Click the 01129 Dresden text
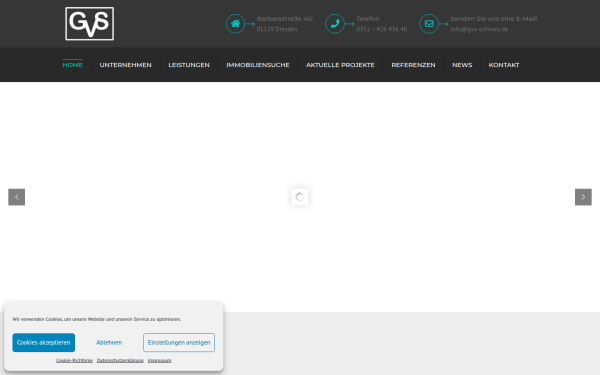The height and width of the screenshot is (375, 600). click(277, 29)
